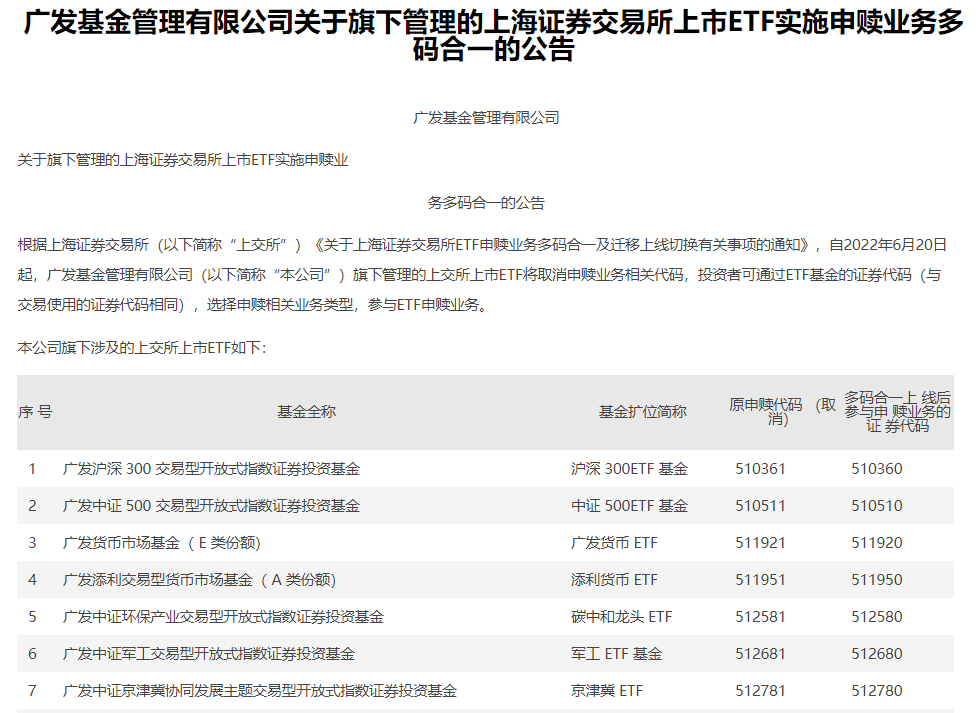Select the 广发货币市场基金 E 类份额 cell
980x713 pixels.
coord(161,543)
